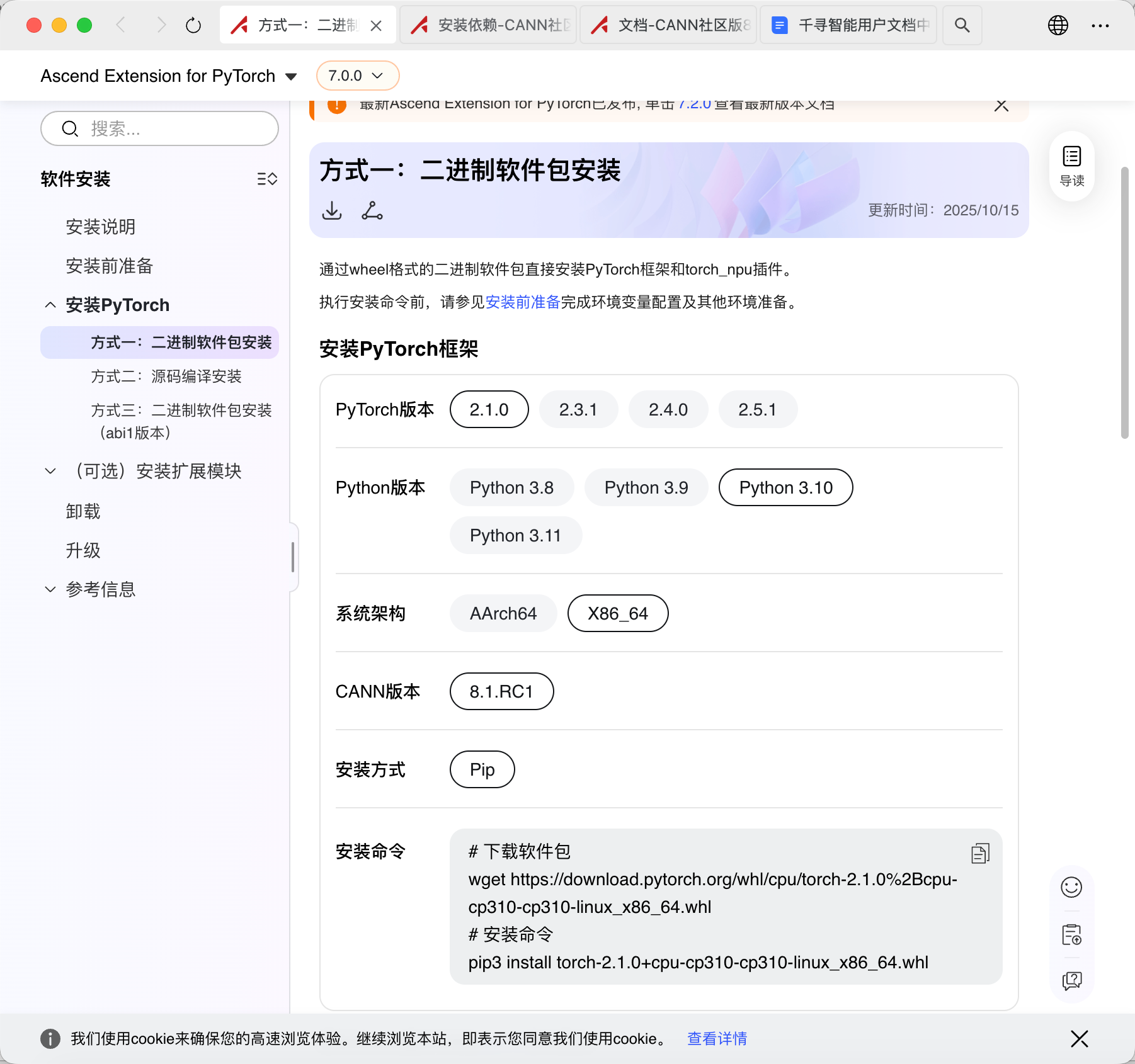1135x1064 pixels.
Task: Open 安装说明 in sidebar
Action: 101,227
